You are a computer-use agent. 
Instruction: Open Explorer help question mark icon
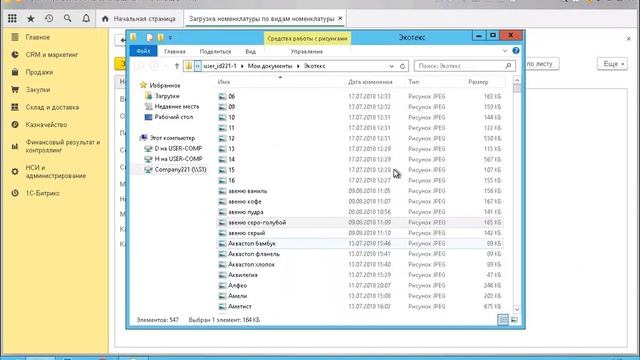click(x=516, y=51)
